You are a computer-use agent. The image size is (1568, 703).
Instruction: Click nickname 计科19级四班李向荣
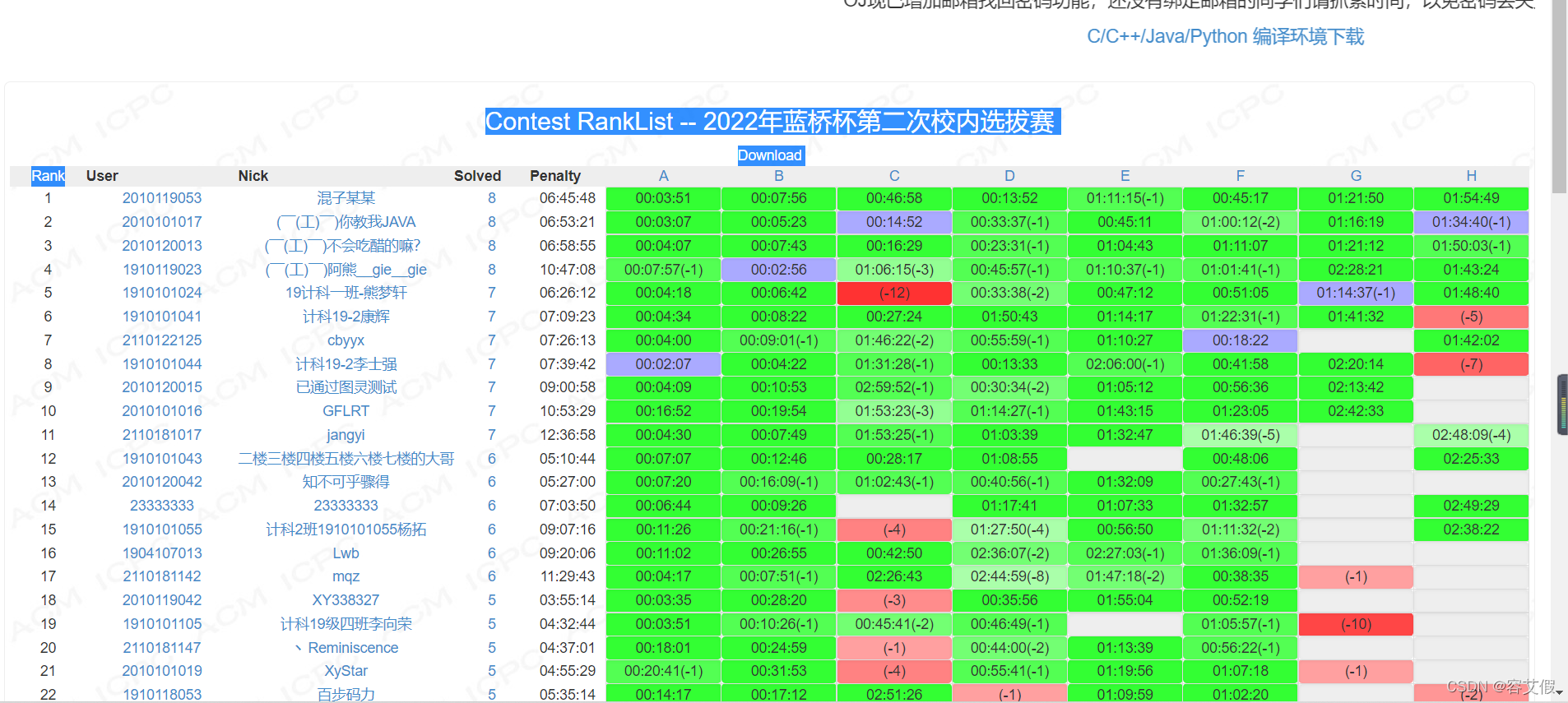[346, 624]
